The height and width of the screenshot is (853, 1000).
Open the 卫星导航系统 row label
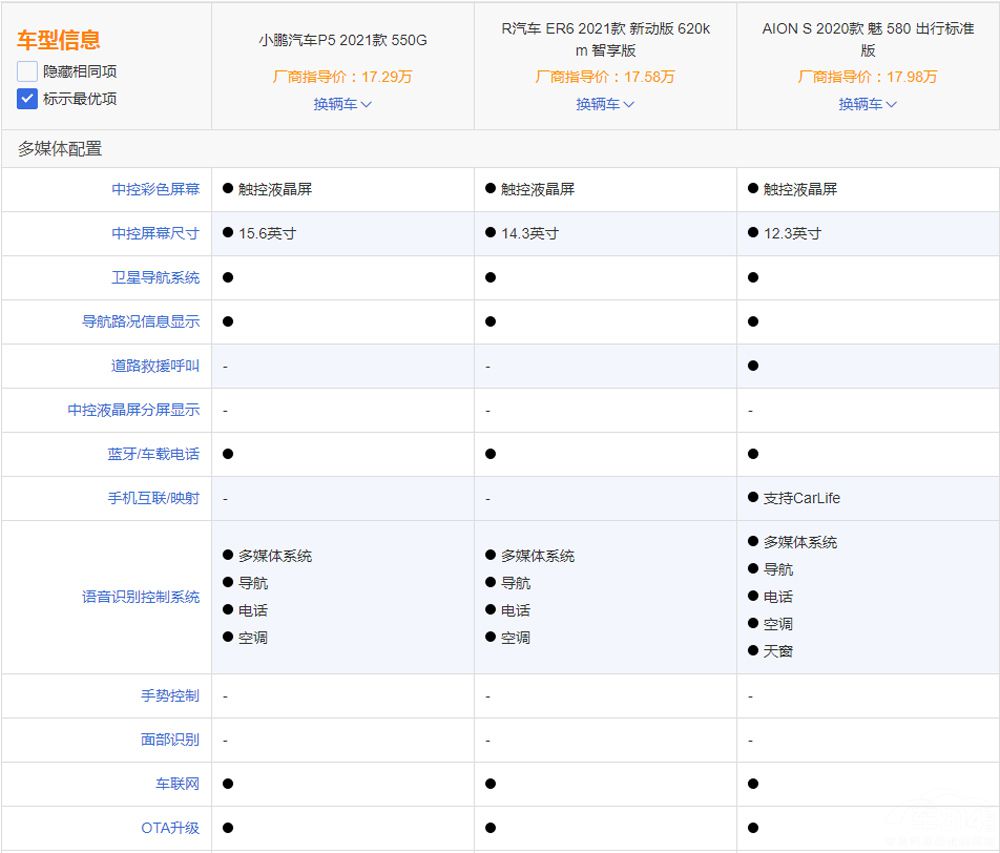[x=155, y=277]
